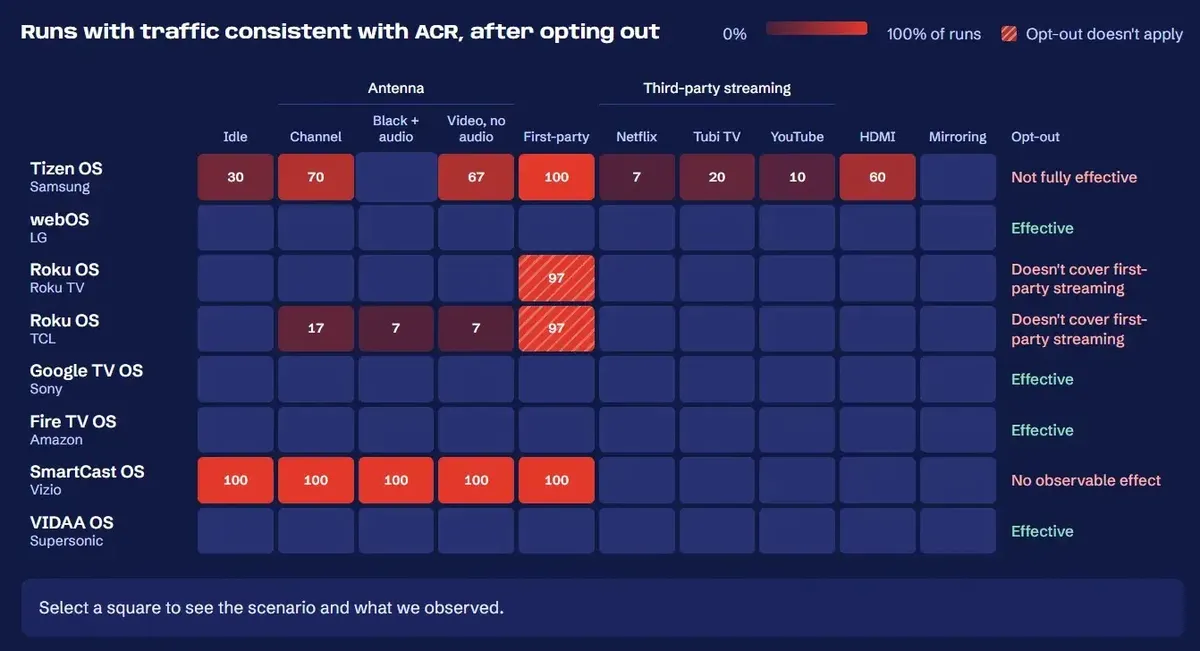Select the Tizen OS Video, no audio square
Viewport: 1200px width, 651px height.
coord(476,177)
